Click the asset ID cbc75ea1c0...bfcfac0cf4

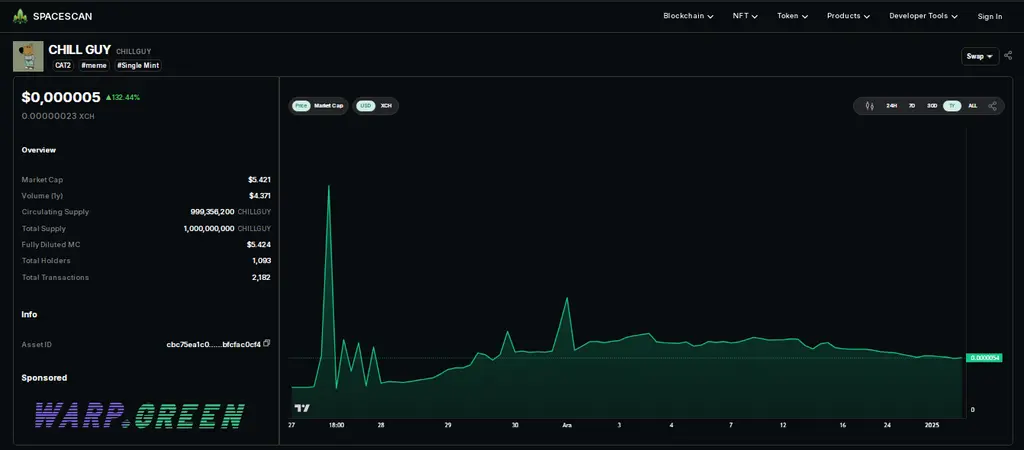(214, 344)
